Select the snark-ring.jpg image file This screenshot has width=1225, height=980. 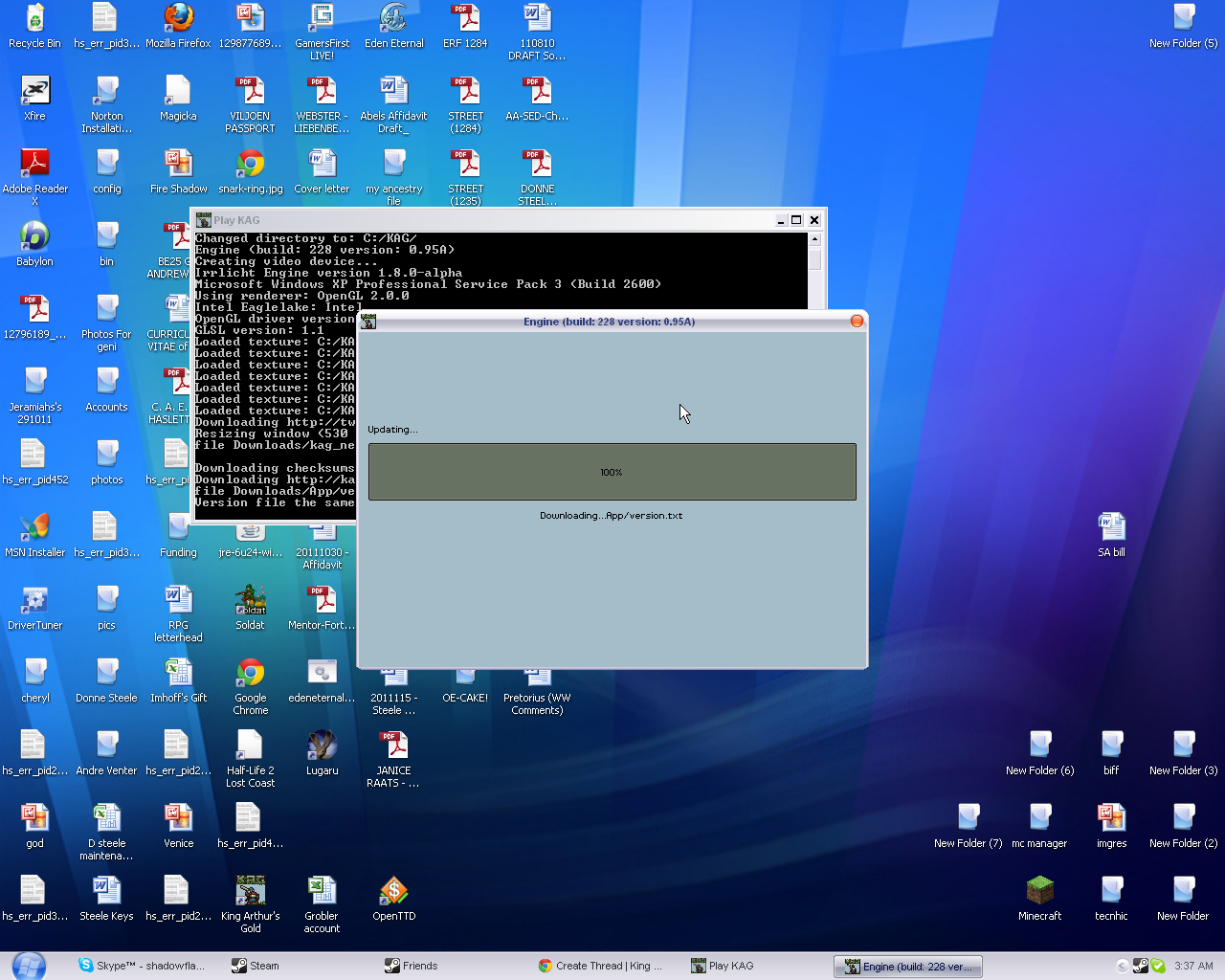click(x=250, y=172)
